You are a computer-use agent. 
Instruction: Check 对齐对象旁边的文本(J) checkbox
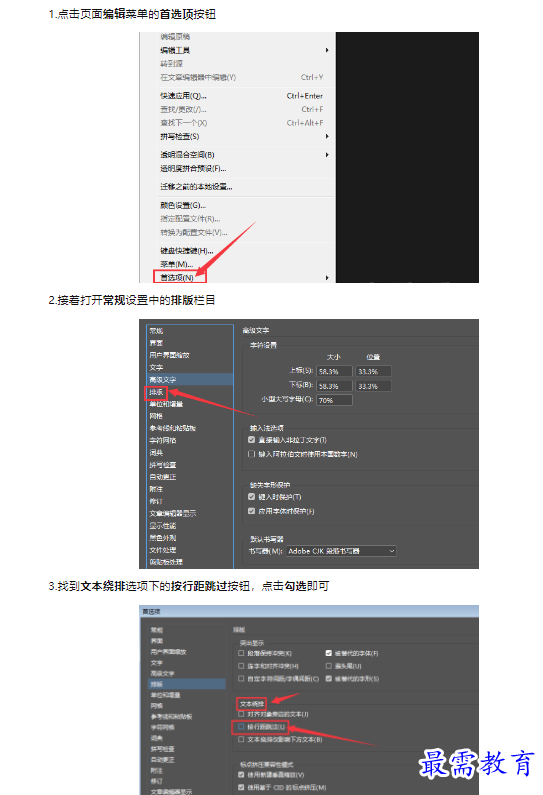[241, 714]
